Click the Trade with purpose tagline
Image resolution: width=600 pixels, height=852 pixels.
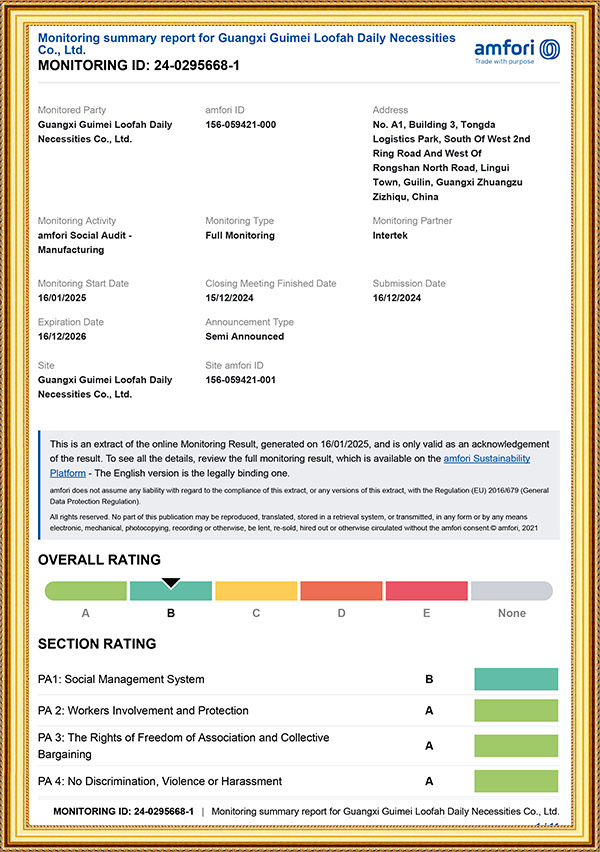click(504, 61)
